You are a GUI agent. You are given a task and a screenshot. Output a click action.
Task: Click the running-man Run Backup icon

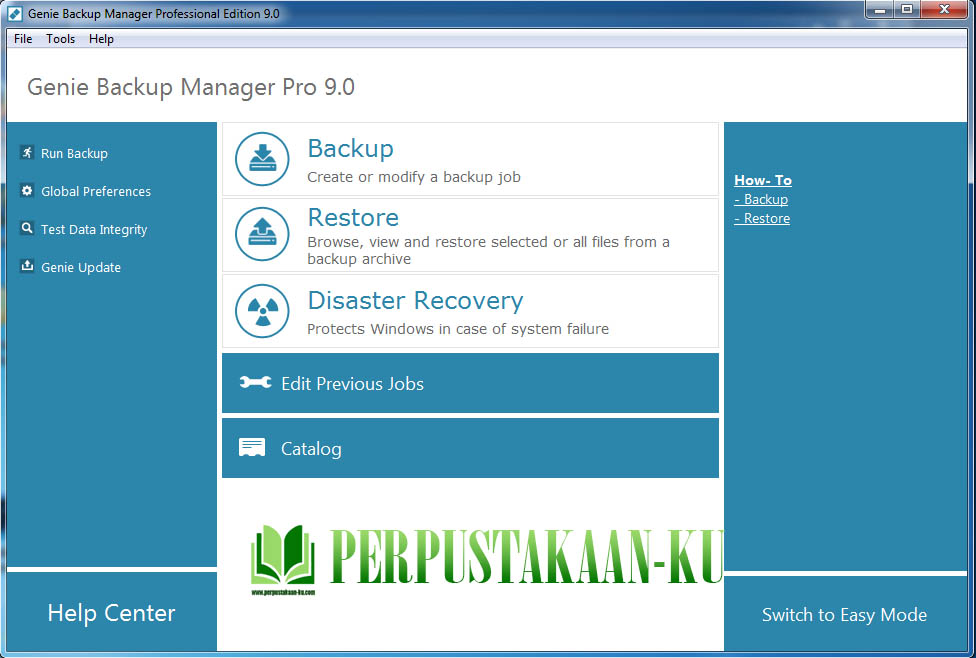click(27, 153)
